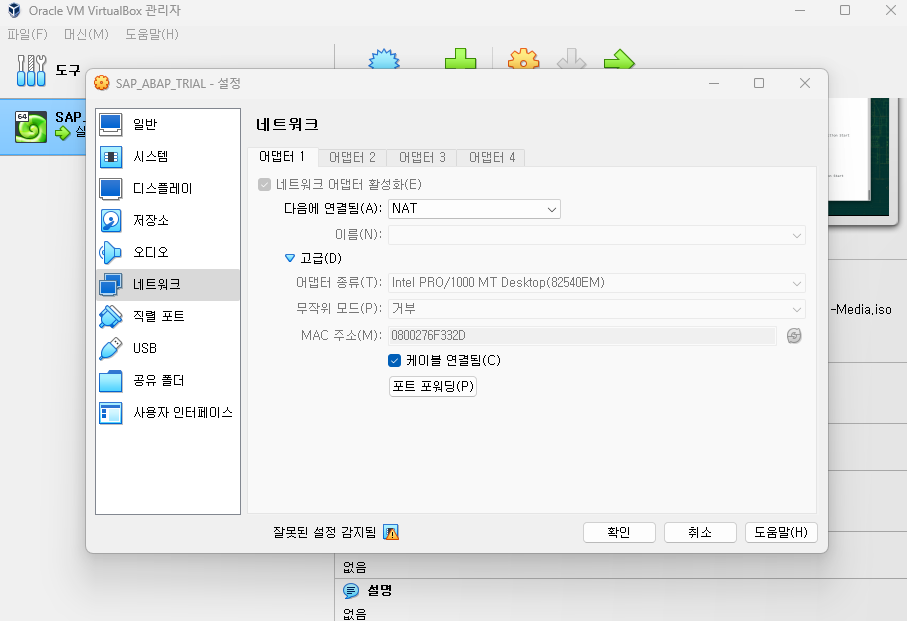Click the green plus Add icon in manager toolbar
907x621 pixels.
(x=460, y=59)
